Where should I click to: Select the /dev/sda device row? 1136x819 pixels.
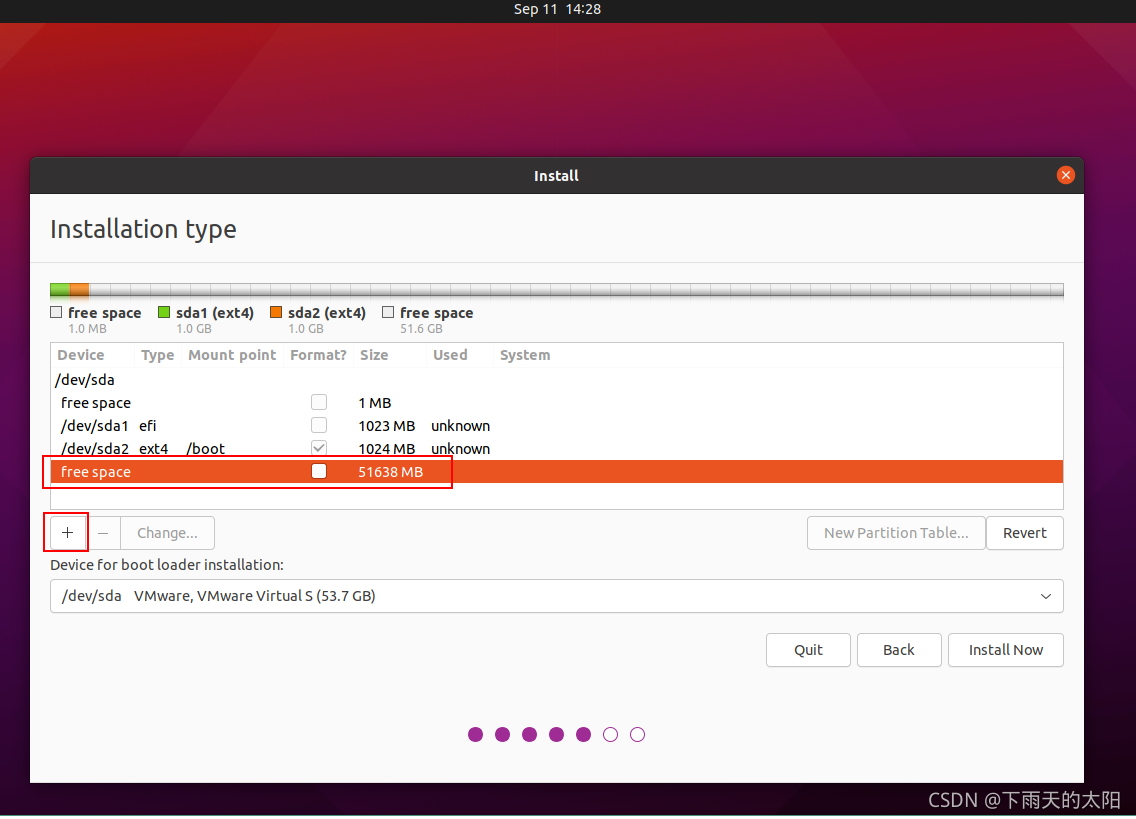pos(556,380)
